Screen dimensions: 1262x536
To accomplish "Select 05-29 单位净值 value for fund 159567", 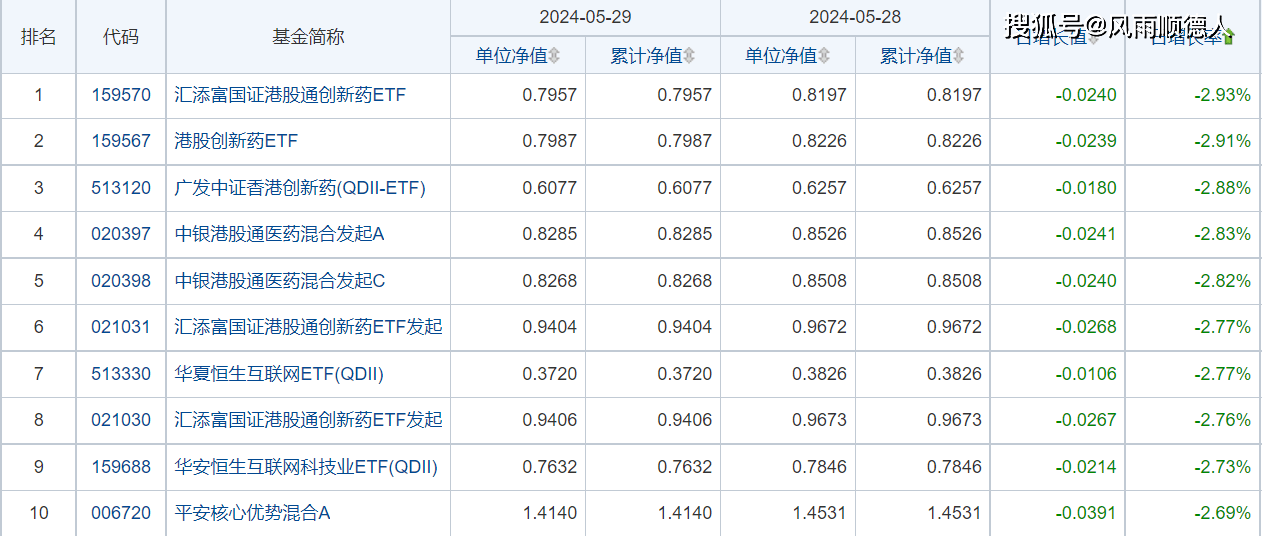I will tap(550, 142).
